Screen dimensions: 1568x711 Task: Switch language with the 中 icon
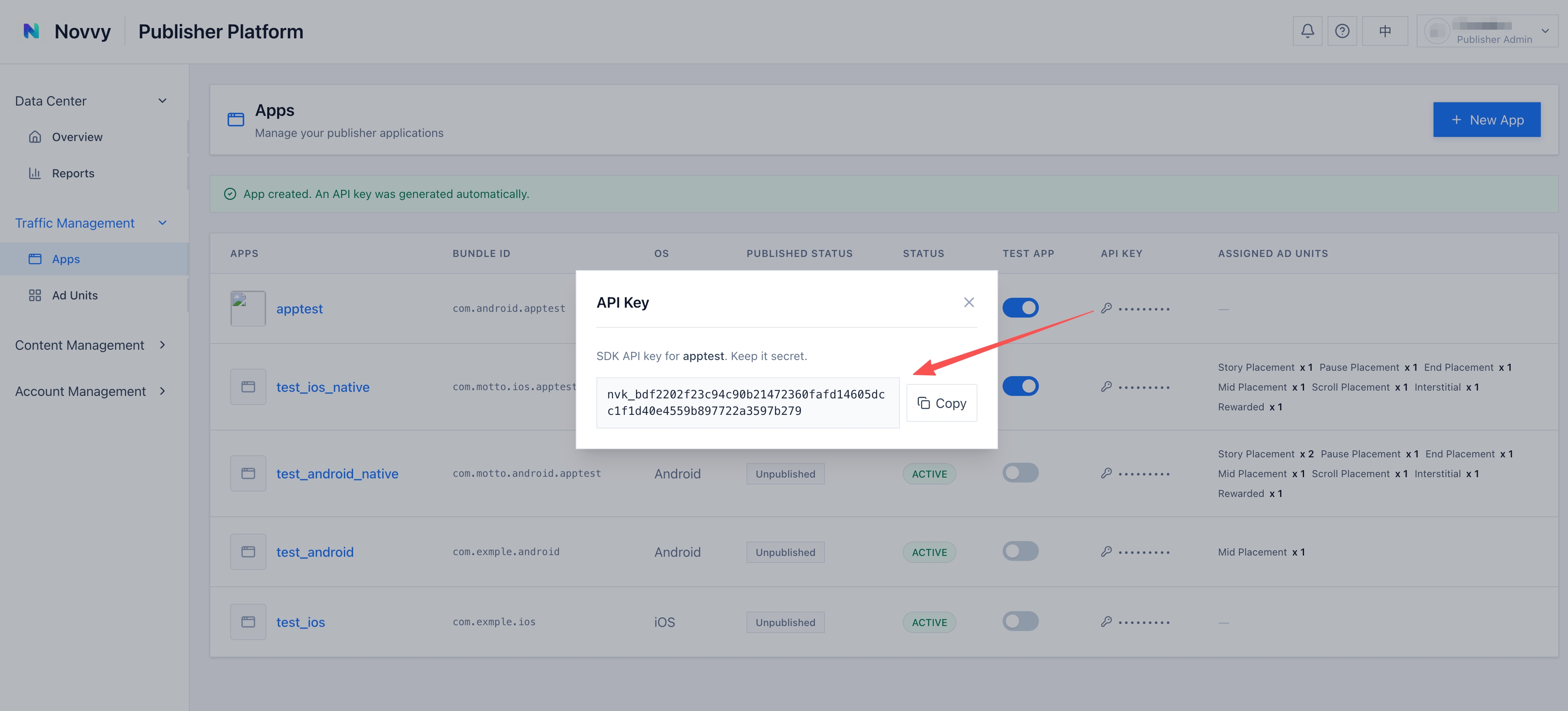coord(1385,31)
